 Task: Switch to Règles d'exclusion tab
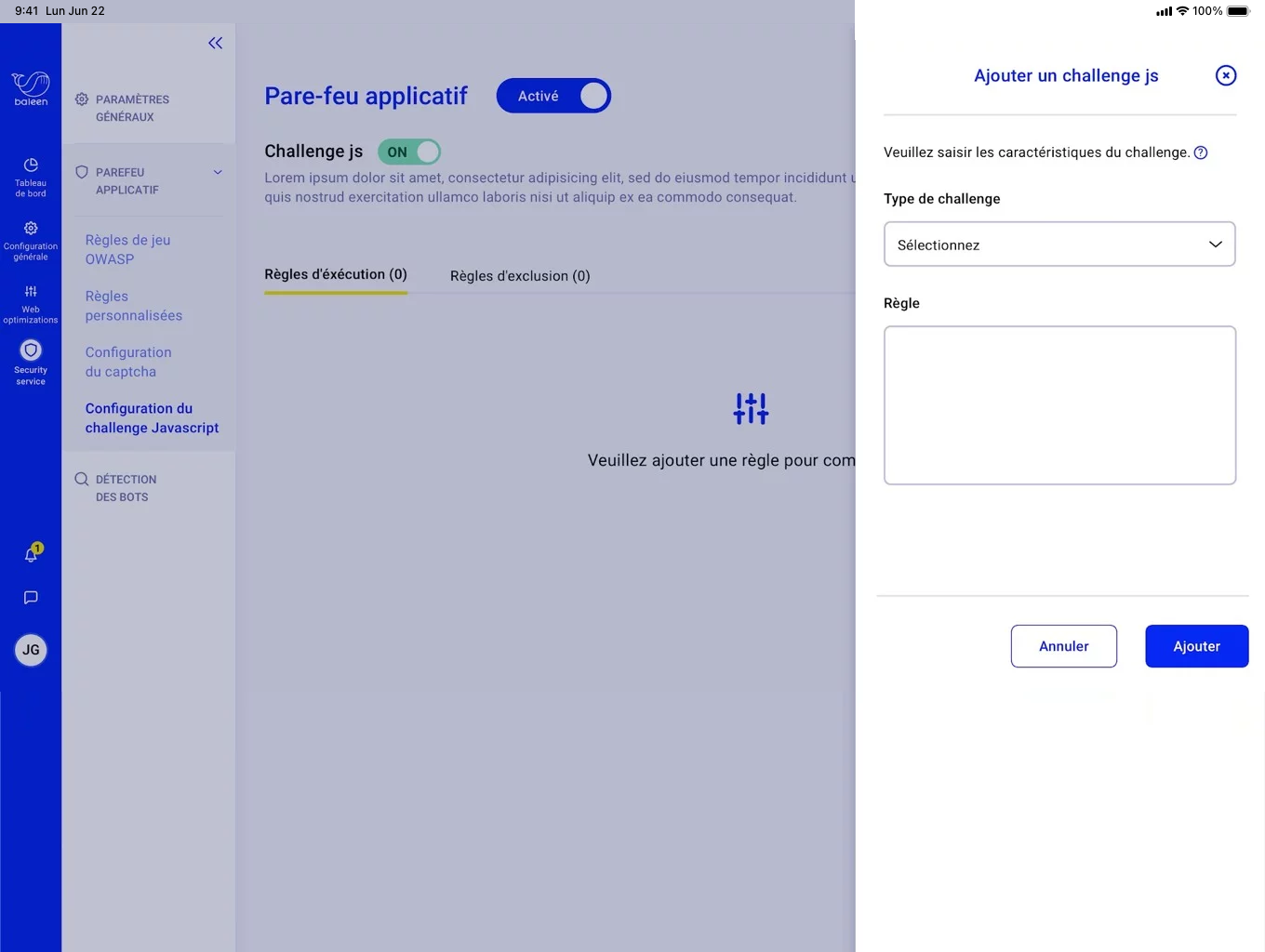tap(520, 276)
